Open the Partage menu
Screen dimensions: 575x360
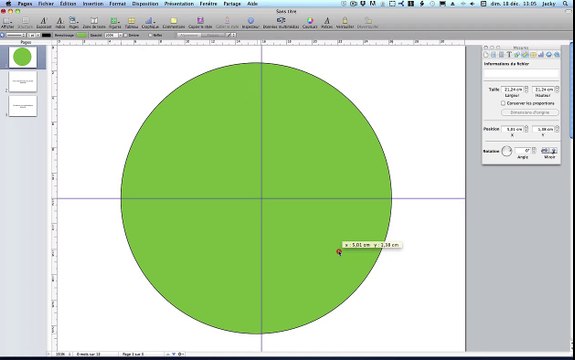[232, 4]
